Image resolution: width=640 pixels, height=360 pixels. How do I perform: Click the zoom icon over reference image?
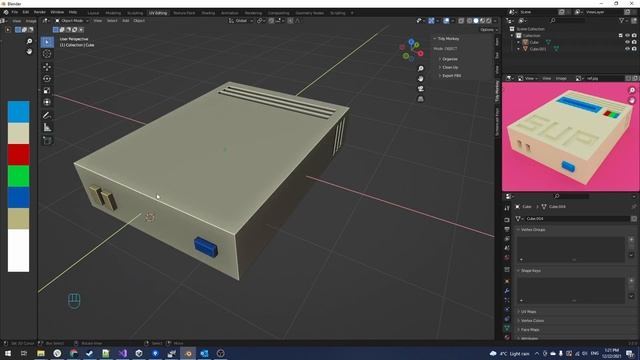coord(632,90)
